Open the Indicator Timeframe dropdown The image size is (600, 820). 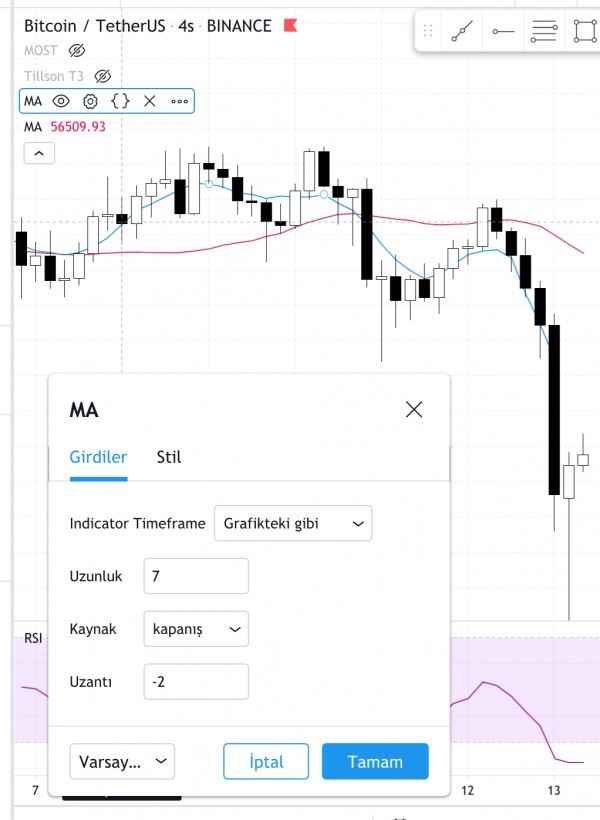click(293, 523)
